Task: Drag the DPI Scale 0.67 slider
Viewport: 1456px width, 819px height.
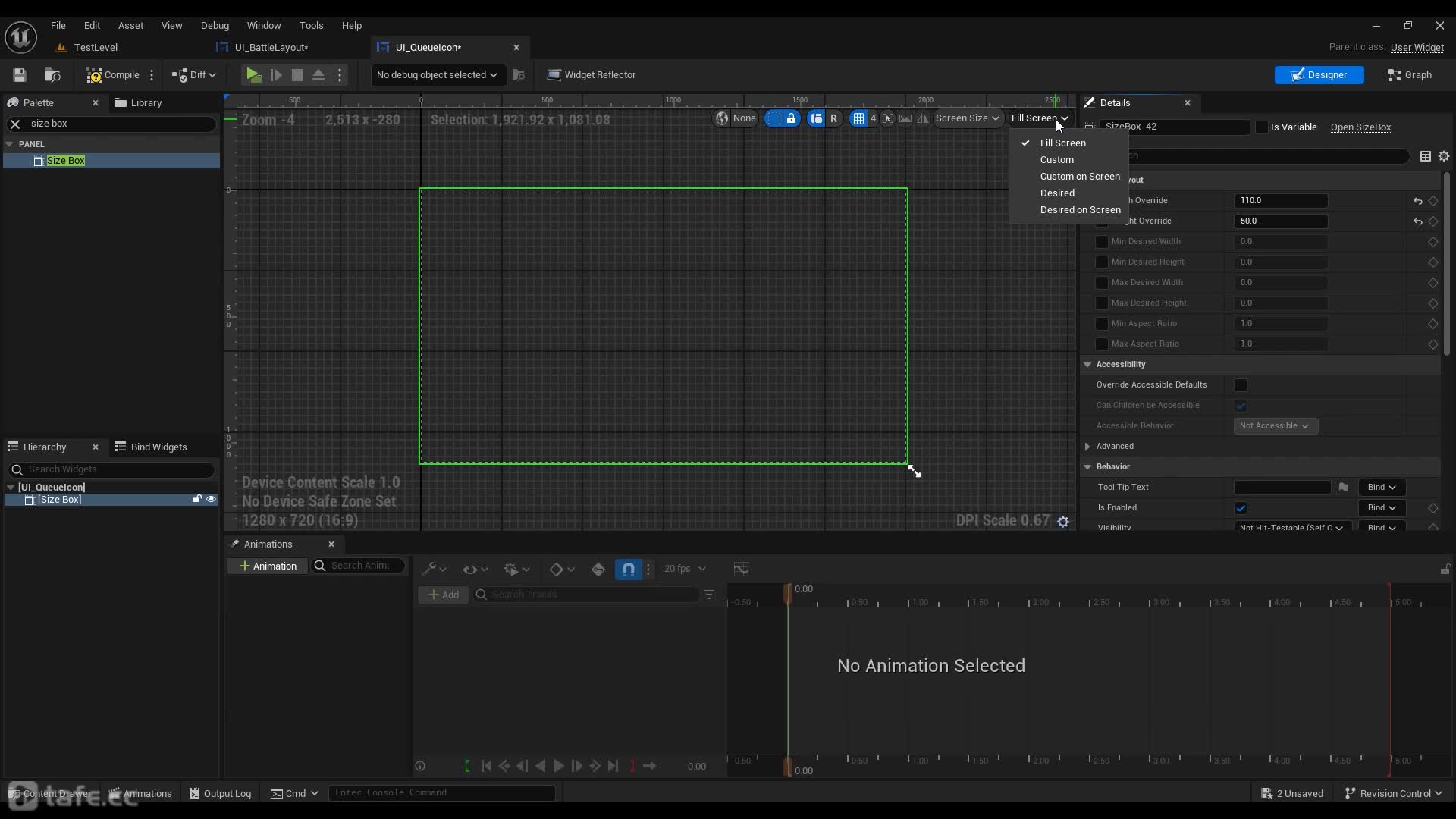Action: (1002, 520)
